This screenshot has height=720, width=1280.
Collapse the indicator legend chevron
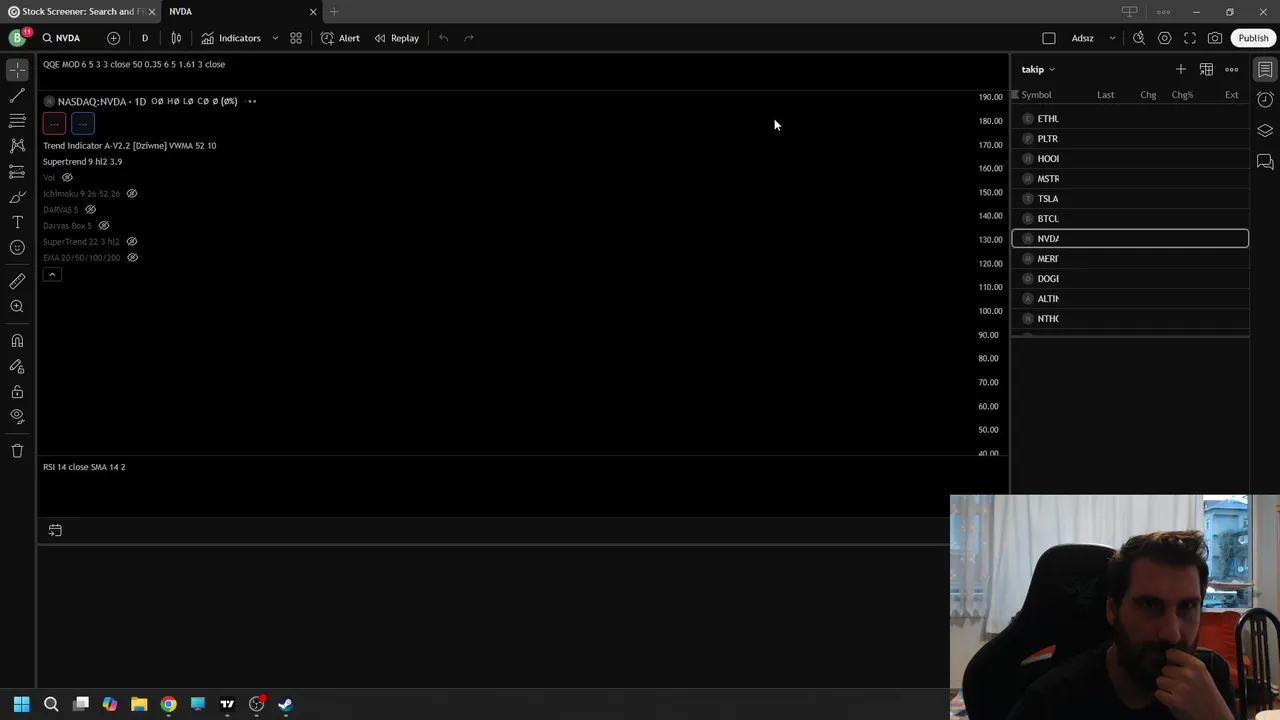pyautogui.click(x=52, y=274)
